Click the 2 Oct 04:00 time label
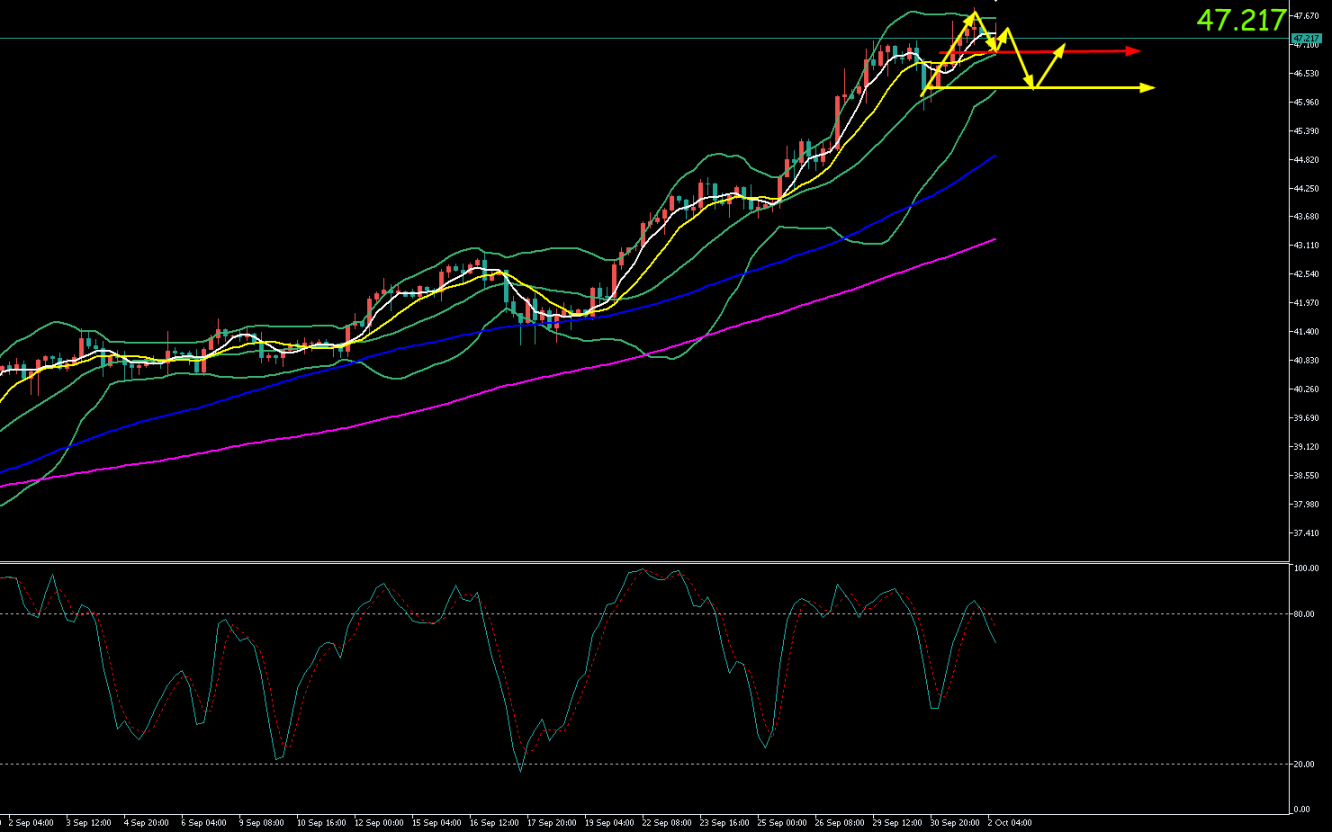1332x832 pixels. tap(1010, 822)
